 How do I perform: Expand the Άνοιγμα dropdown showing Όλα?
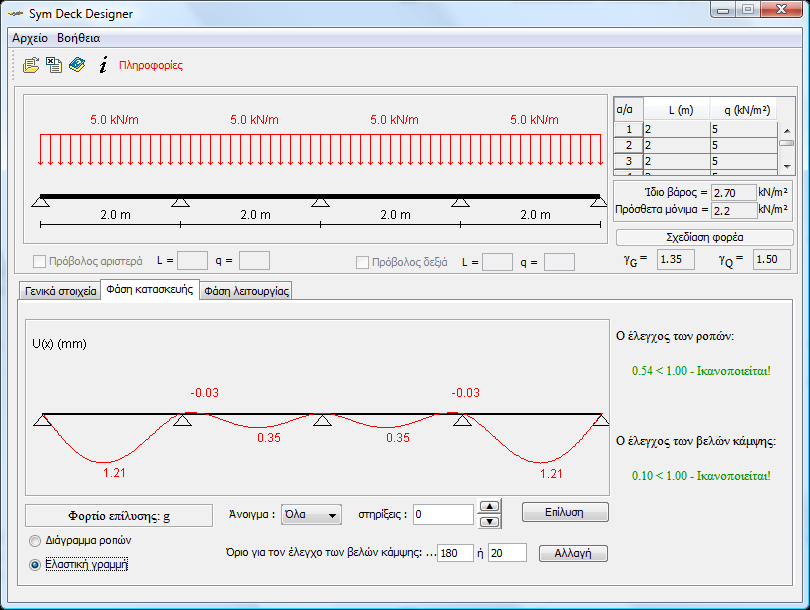[311, 514]
